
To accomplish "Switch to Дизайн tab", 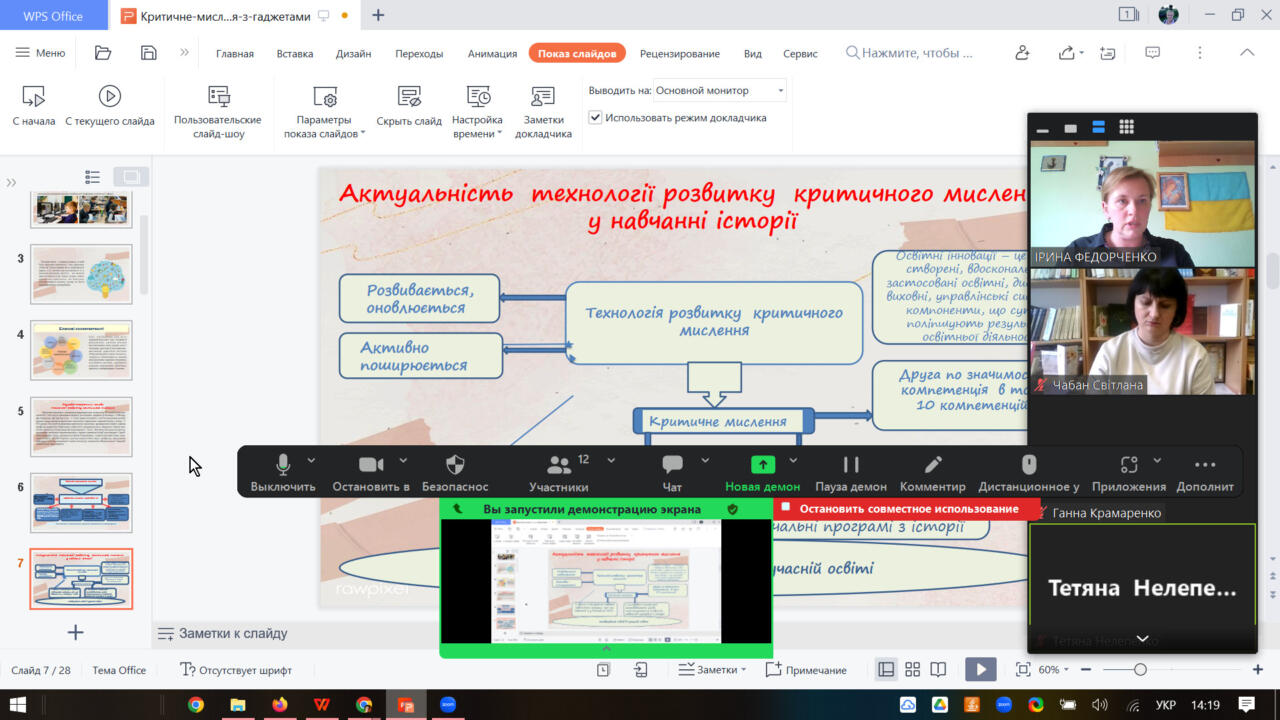I will click(x=353, y=53).
